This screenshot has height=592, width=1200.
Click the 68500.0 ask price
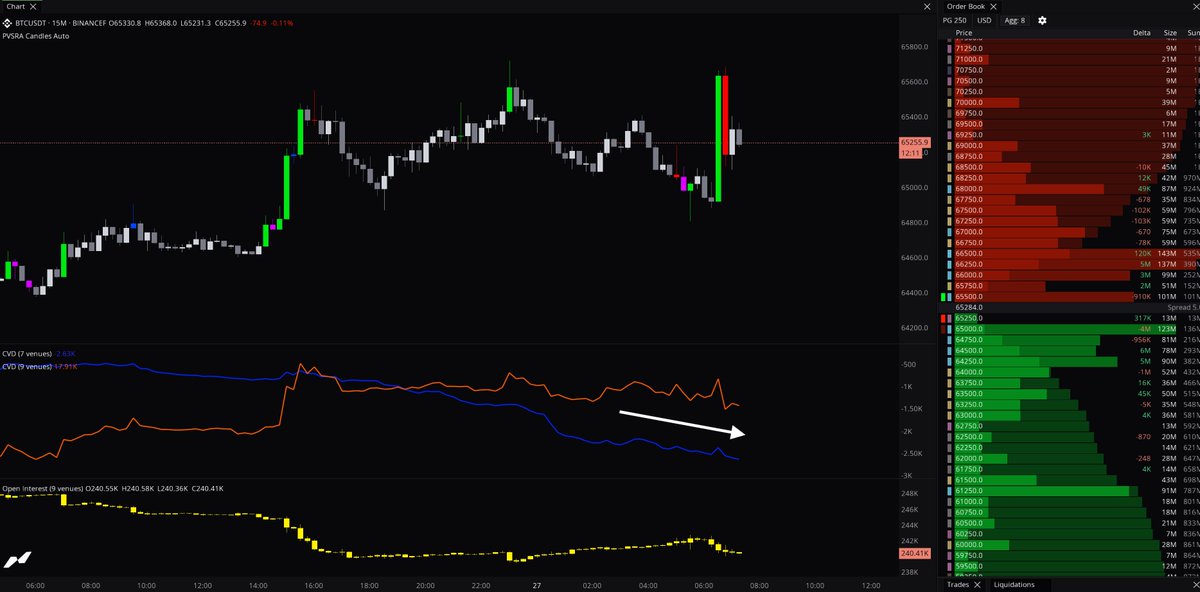click(x=969, y=167)
